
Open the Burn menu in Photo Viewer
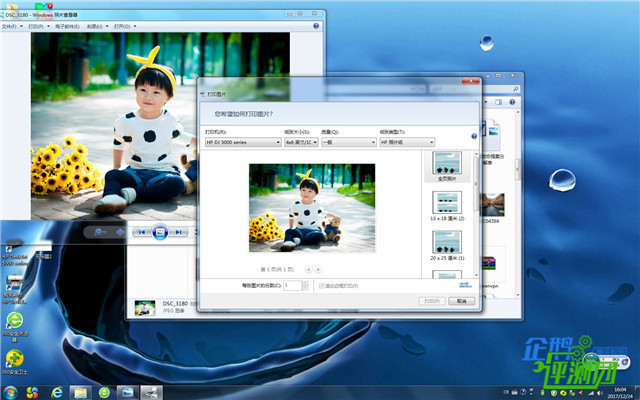point(97,26)
